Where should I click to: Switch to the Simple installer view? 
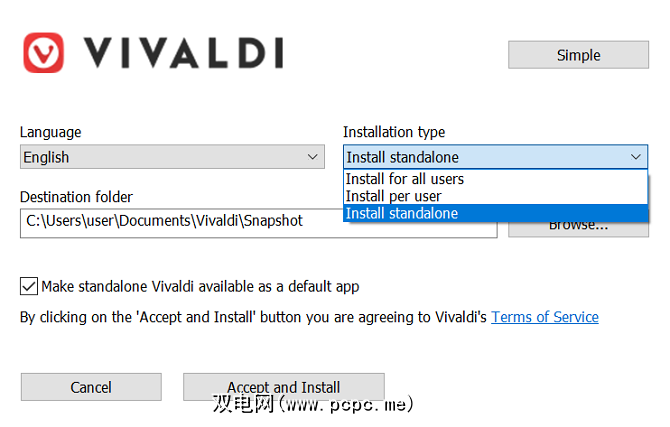tap(578, 55)
